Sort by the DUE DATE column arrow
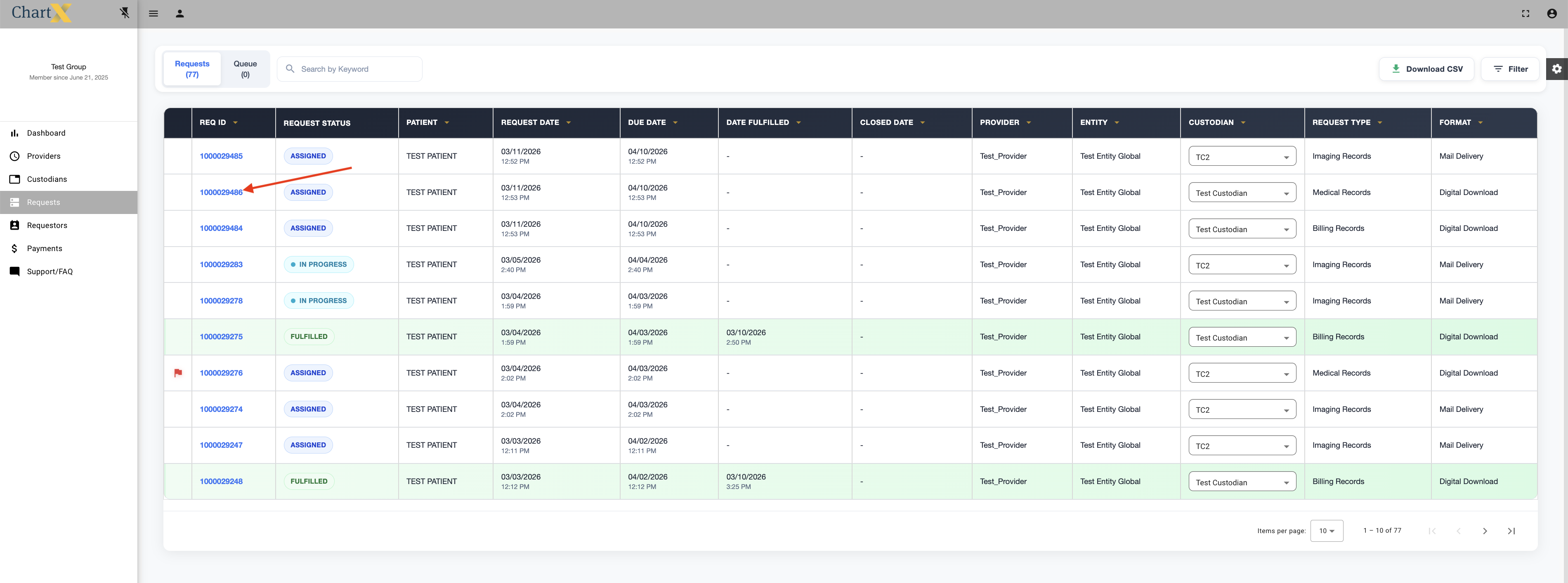This screenshot has width=1568, height=583. pos(675,123)
